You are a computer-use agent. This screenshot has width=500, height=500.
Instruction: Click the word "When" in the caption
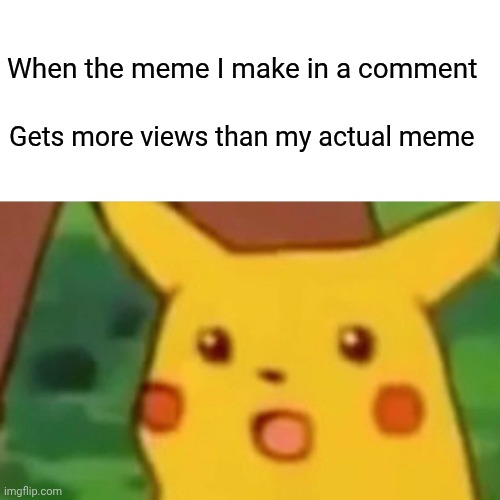tap(42, 68)
